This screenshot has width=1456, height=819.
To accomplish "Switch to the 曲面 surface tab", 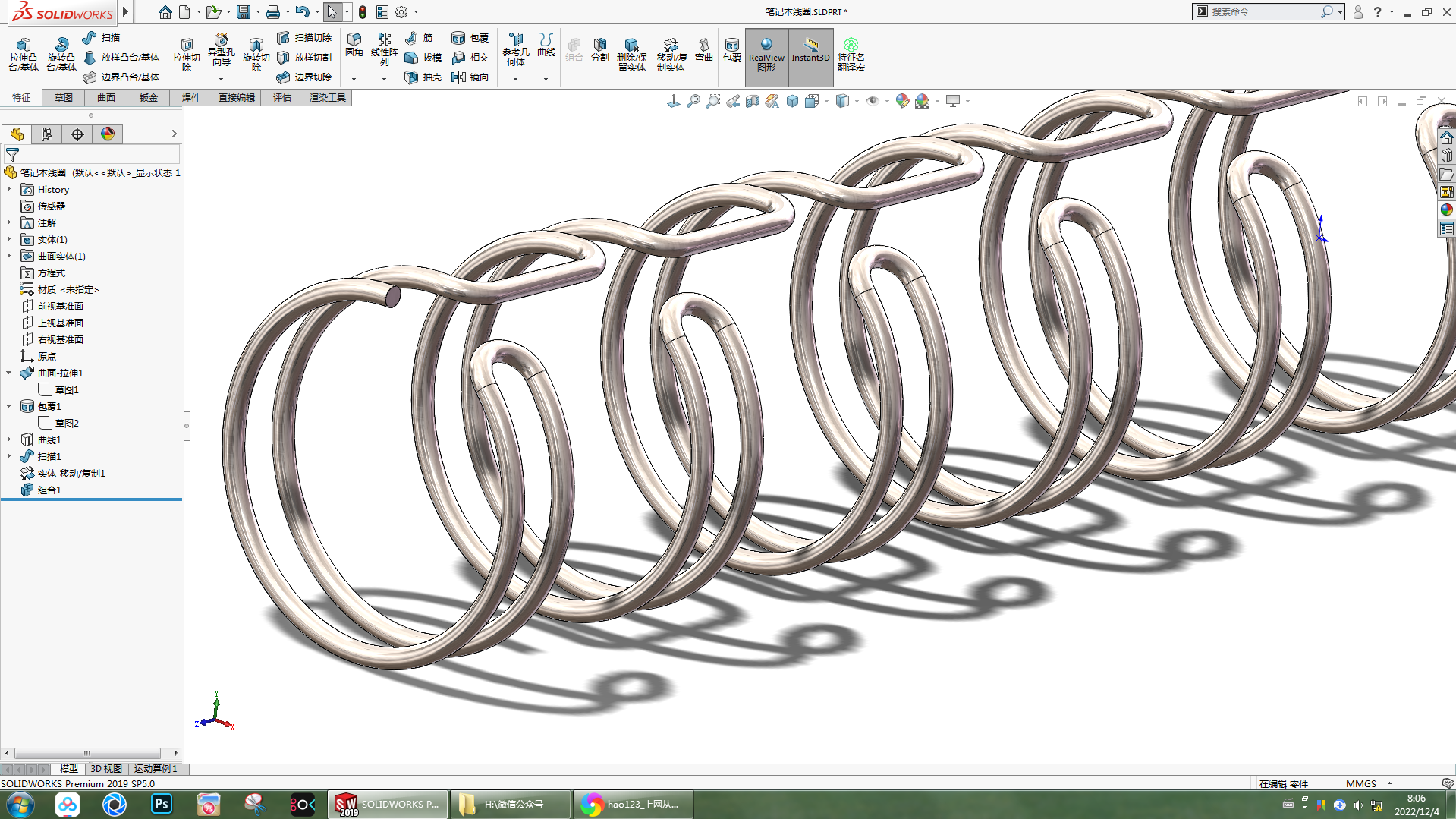I will tap(106, 97).
